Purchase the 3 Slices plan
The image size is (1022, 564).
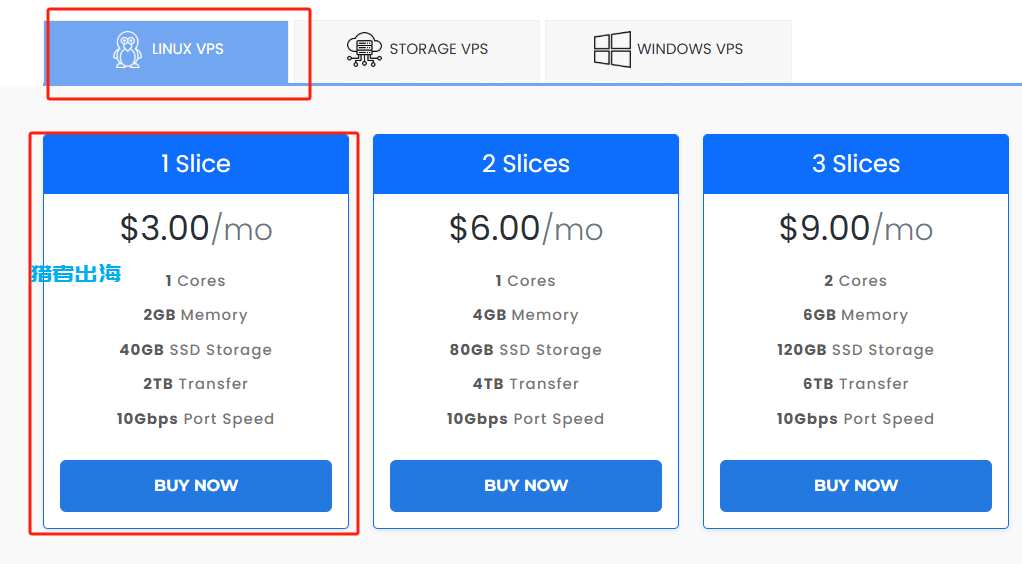(856, 486)
